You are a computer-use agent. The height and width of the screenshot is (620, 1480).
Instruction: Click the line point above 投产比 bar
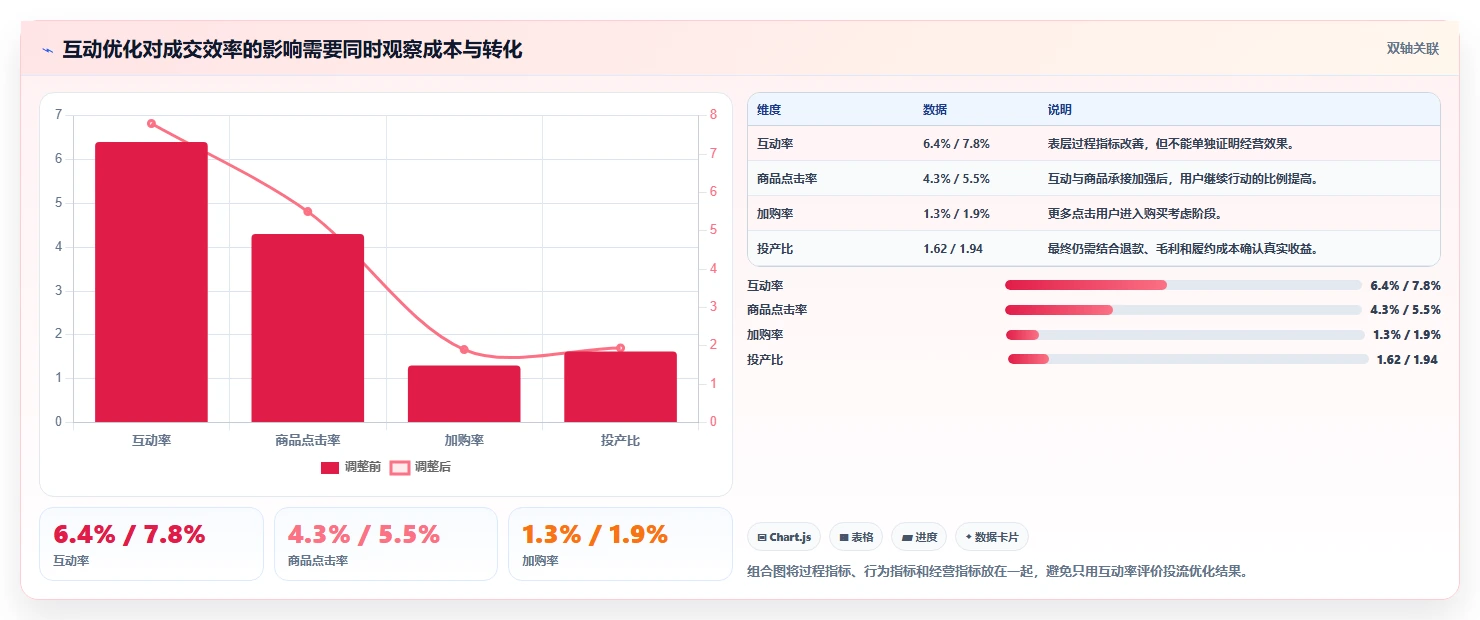tap(620, 348)
